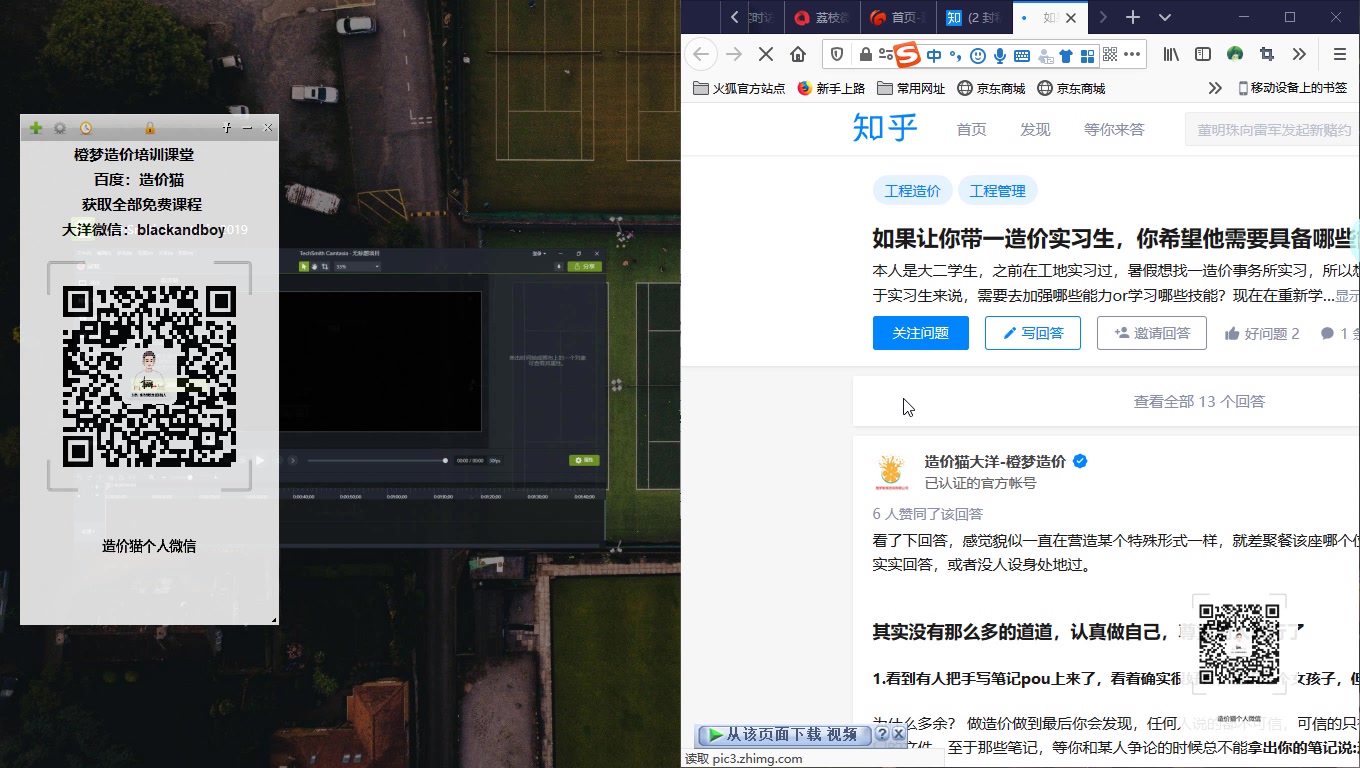
Task: Go to the 等你来答 navigation item
Action: (1114, 129)
